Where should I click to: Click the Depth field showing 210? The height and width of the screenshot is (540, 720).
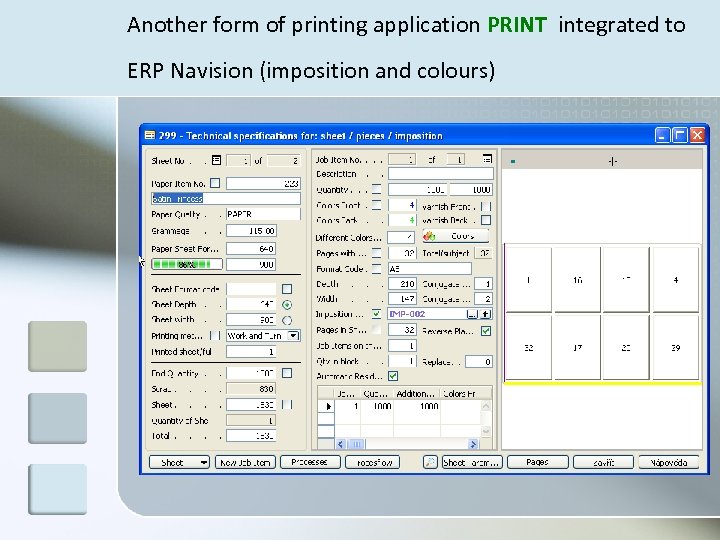click(x=402, y=284)
